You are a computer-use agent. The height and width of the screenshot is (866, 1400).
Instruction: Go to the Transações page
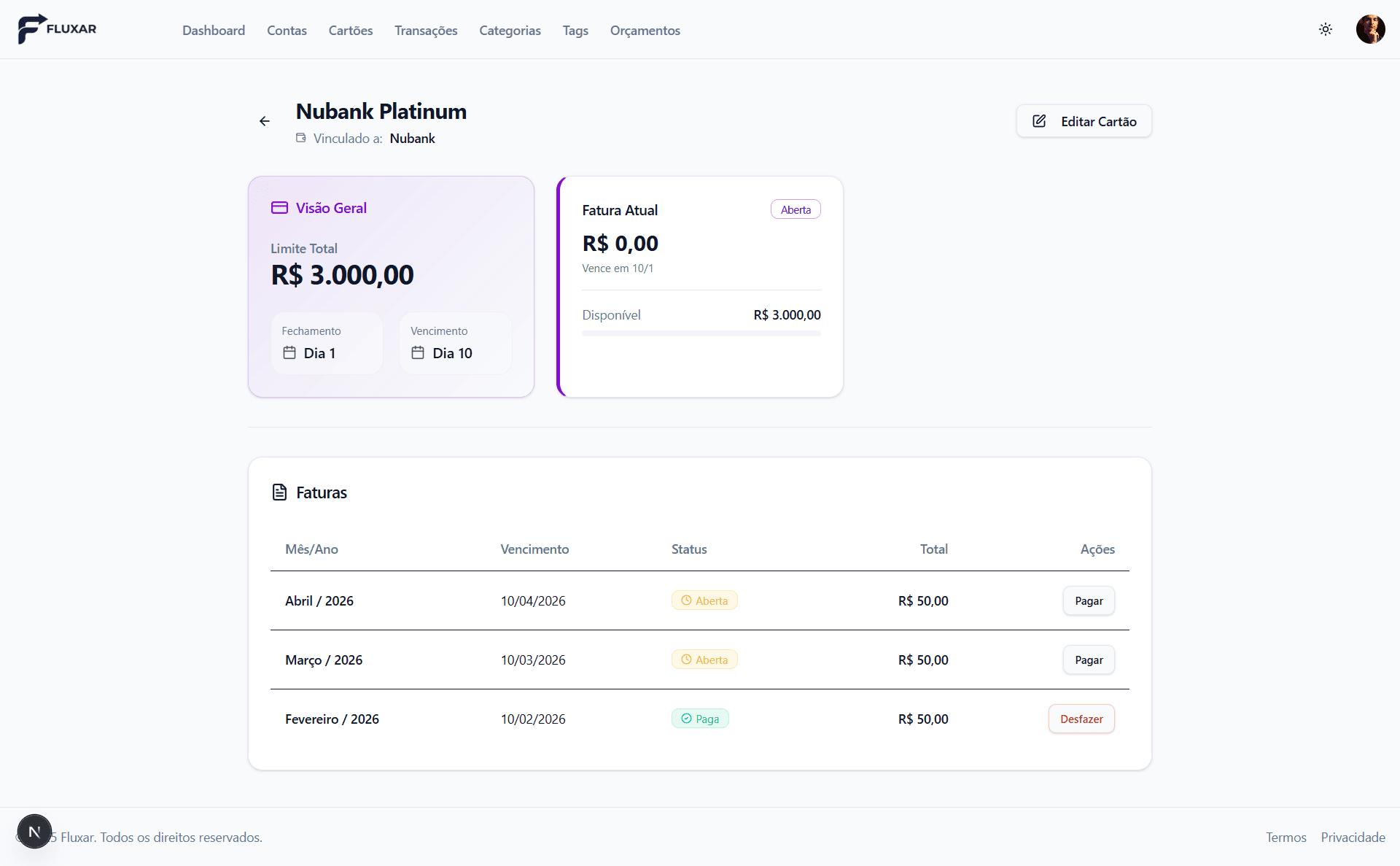coord(426,31)
